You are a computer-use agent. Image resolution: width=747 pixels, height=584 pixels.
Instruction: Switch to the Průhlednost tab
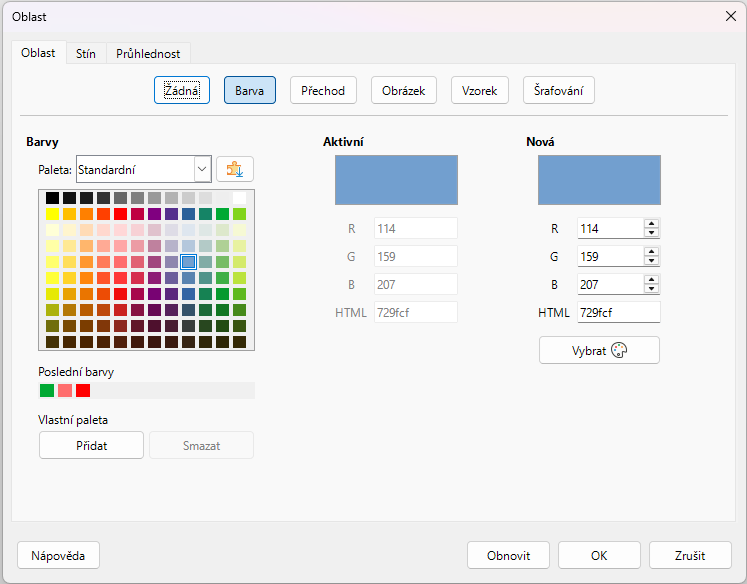(148, 53)
